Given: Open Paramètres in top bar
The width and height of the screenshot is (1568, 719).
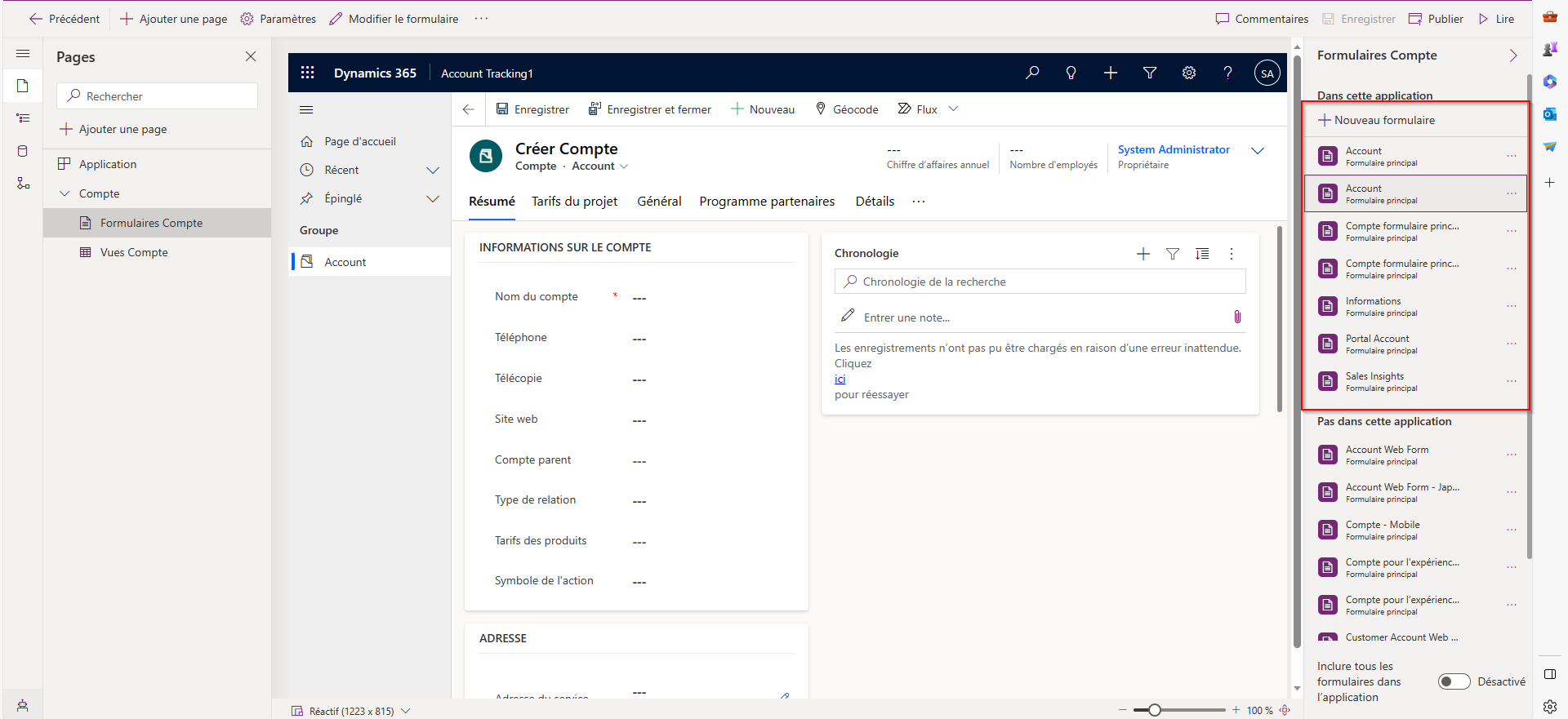Looking at the screenshot, I should click(278, 19).
